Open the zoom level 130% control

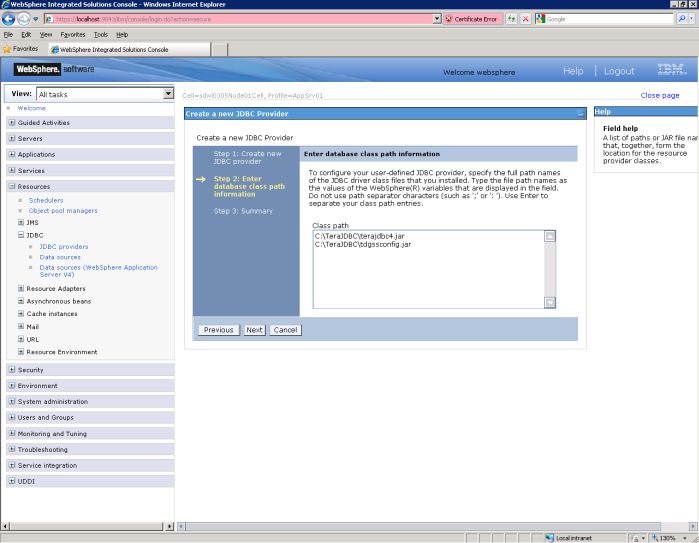[672, 538]
